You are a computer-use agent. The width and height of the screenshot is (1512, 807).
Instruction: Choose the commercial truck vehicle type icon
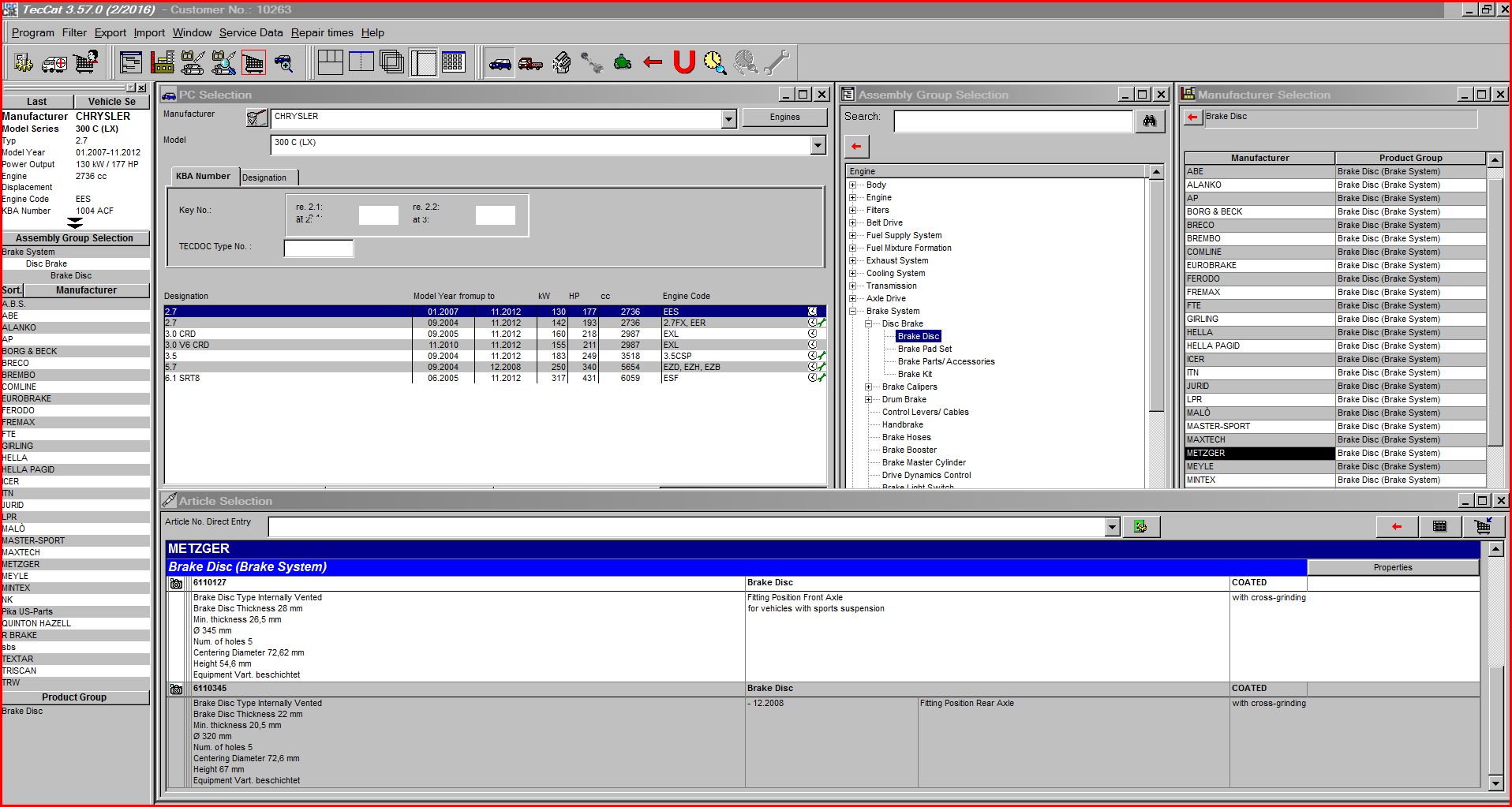[x=530, y=62]
